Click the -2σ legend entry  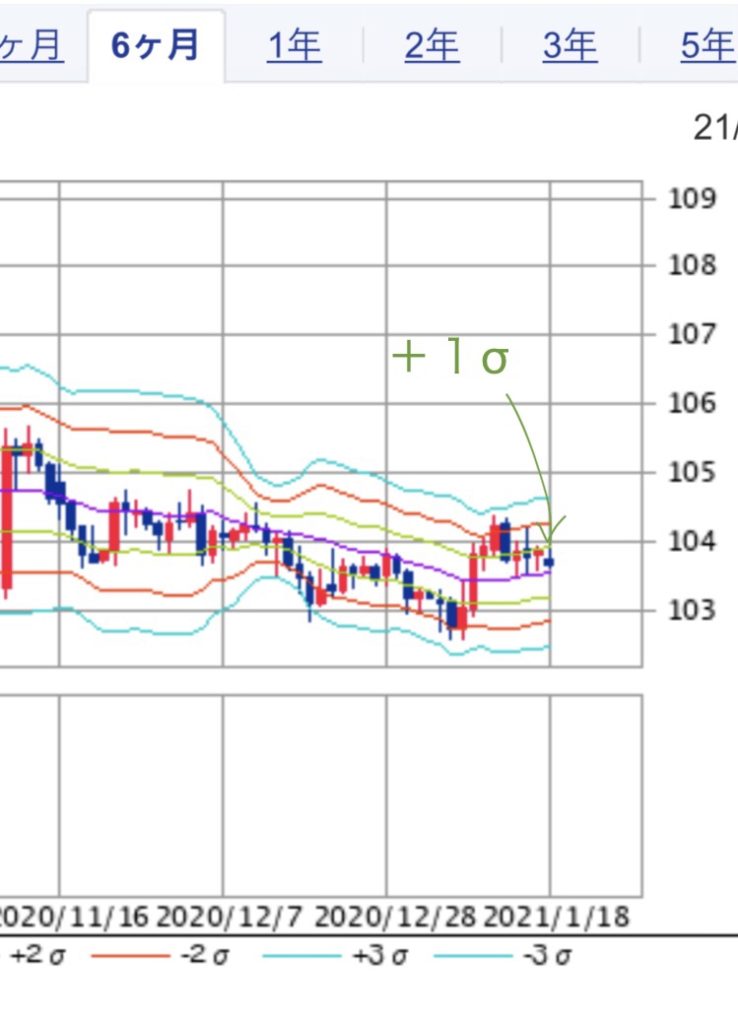(160, 956)
